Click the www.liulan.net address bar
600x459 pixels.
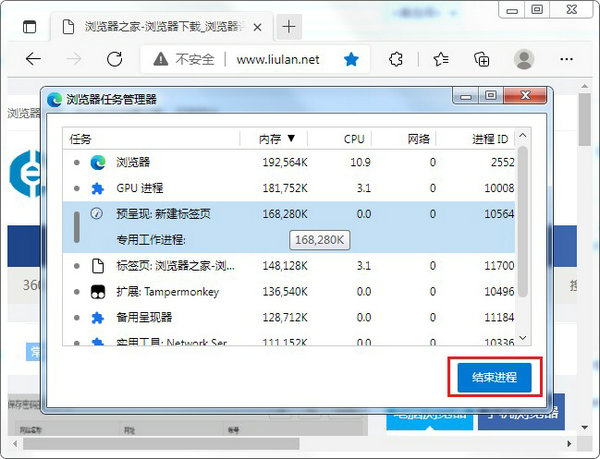(278, 59)
